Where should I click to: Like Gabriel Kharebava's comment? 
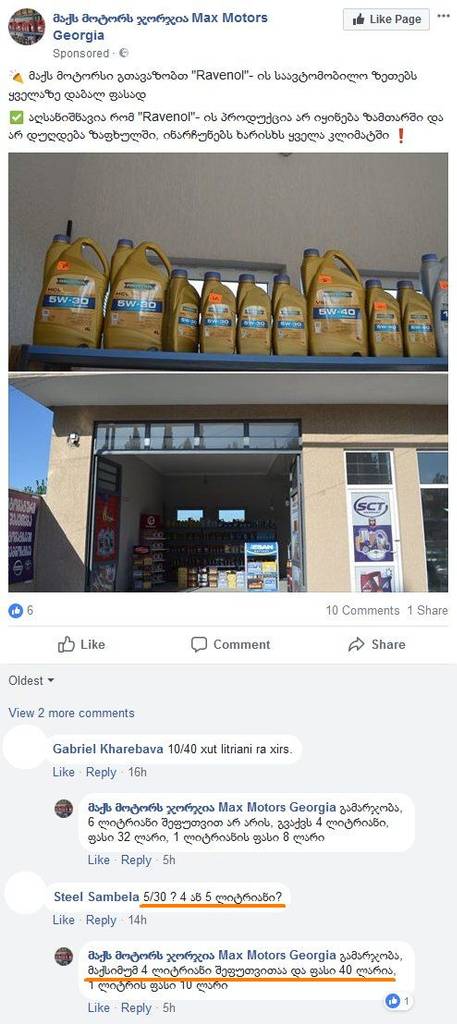pos(63,772)
